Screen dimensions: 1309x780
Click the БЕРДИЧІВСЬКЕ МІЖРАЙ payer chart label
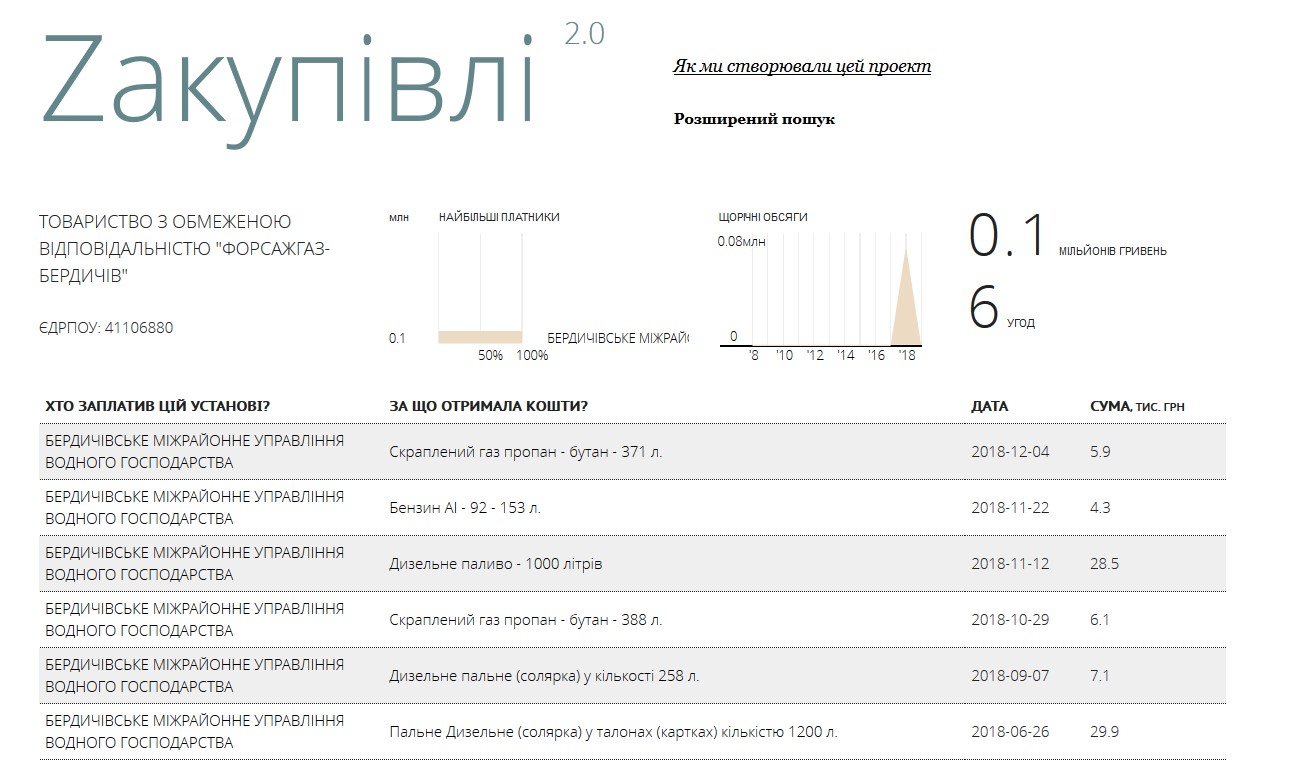click(617, 339)
